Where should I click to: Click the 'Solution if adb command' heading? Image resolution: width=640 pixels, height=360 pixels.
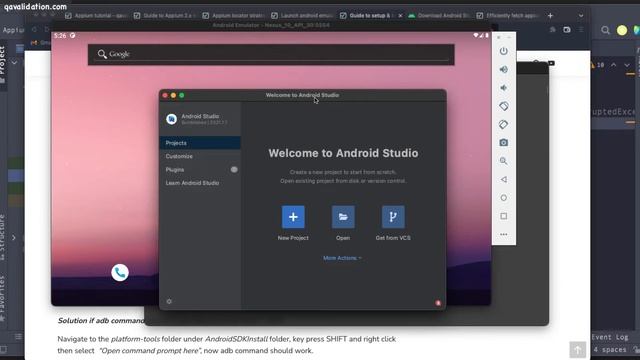click(101, 321)
